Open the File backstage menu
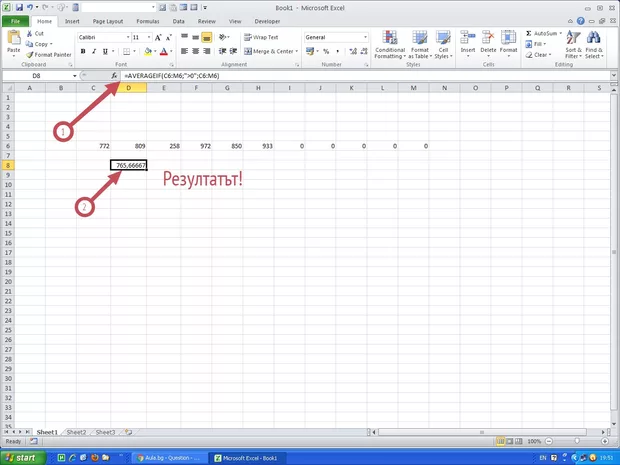620x465 pixels. (16, 20)
